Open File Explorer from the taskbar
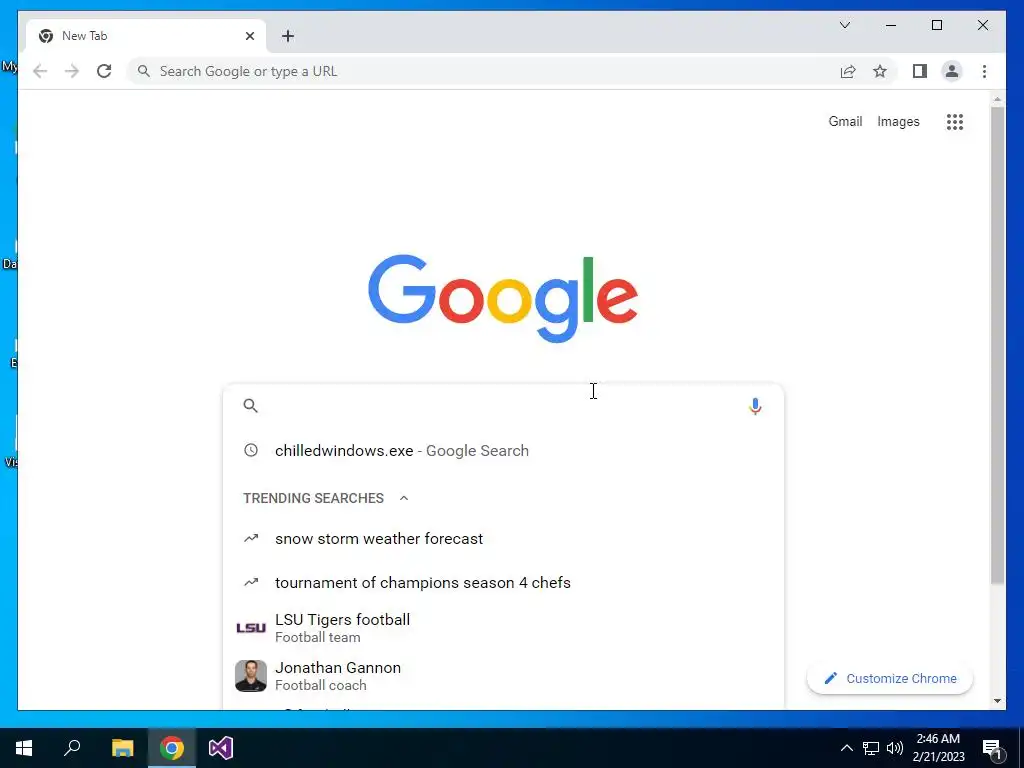 pyautogui.click(x=122, y=748)
